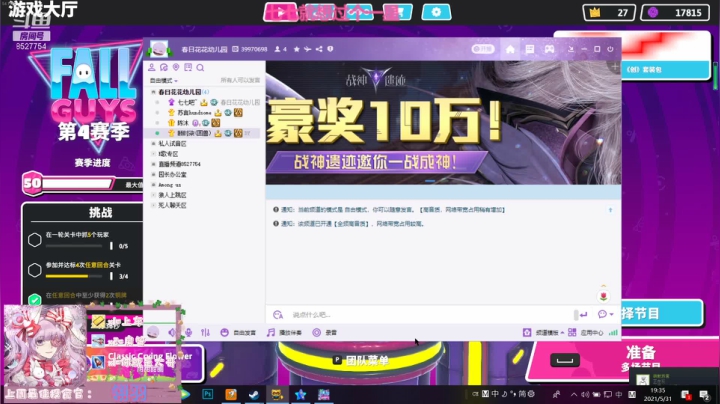
Task: Toggle 自由发言 free-speak mode
Action: coord(238,332)
